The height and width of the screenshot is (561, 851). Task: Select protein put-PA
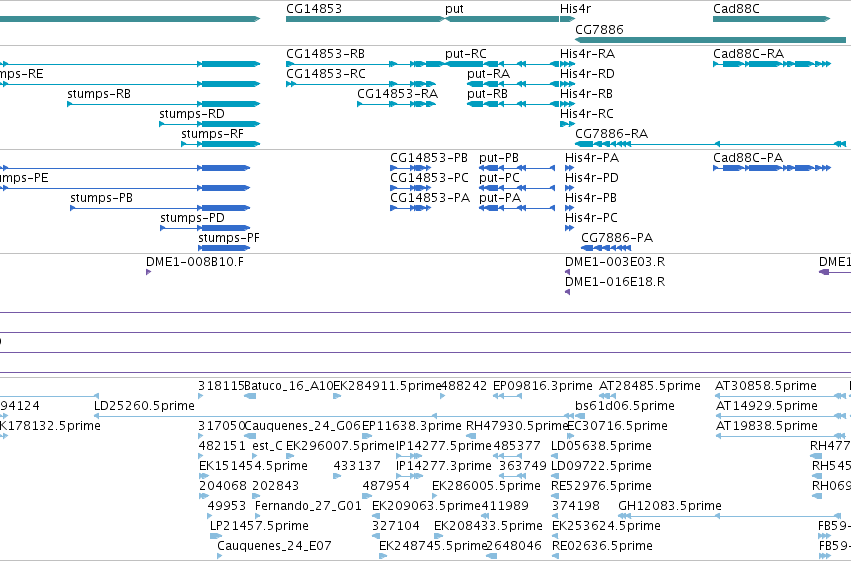pos(517,208)
